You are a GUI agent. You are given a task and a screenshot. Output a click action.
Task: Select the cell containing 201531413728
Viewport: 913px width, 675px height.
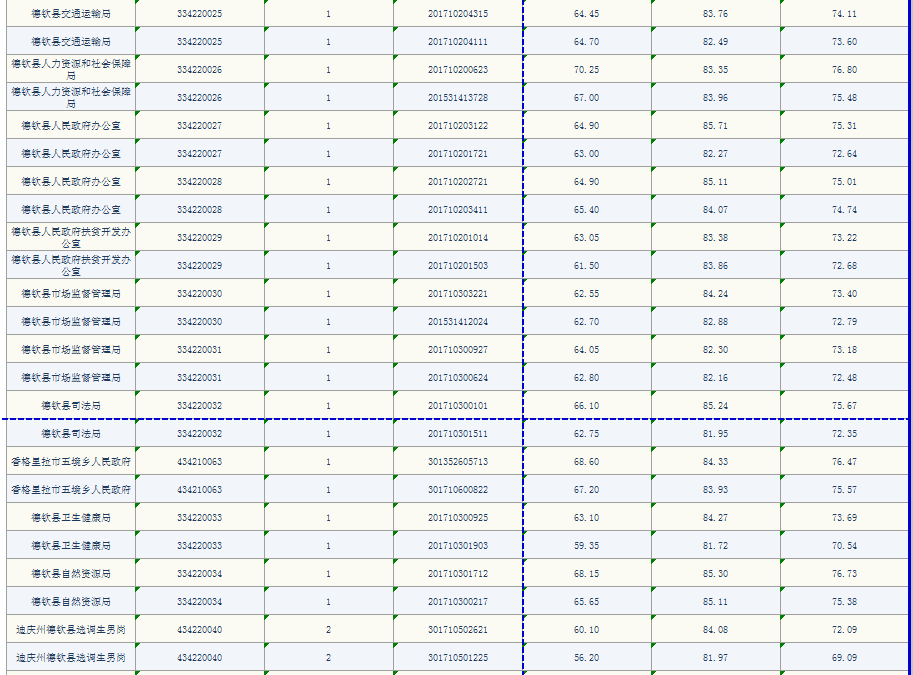(x=457, y=98)
